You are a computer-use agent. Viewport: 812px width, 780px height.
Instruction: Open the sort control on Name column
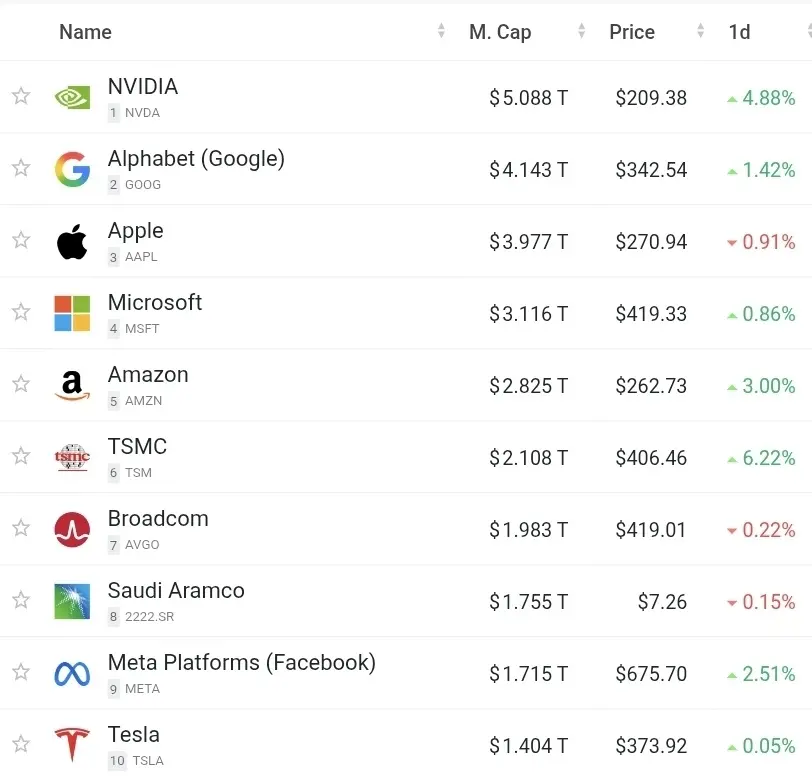(x=439, y=31)
